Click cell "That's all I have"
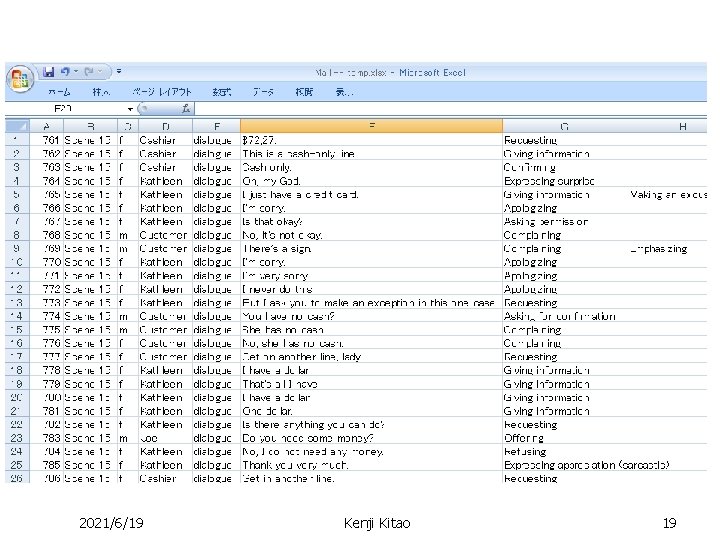This screenshot has width=720, height=540. point(371,383)
